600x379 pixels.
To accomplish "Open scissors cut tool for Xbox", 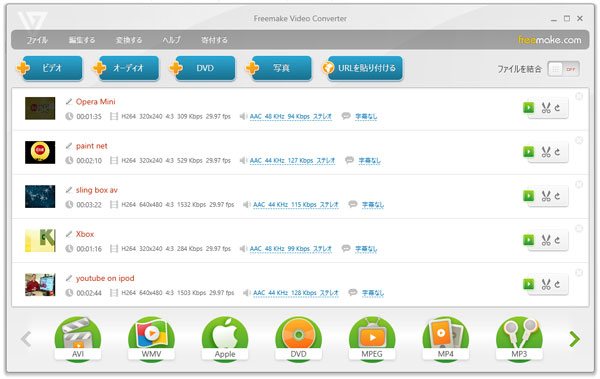I will [x=546, y=240].
